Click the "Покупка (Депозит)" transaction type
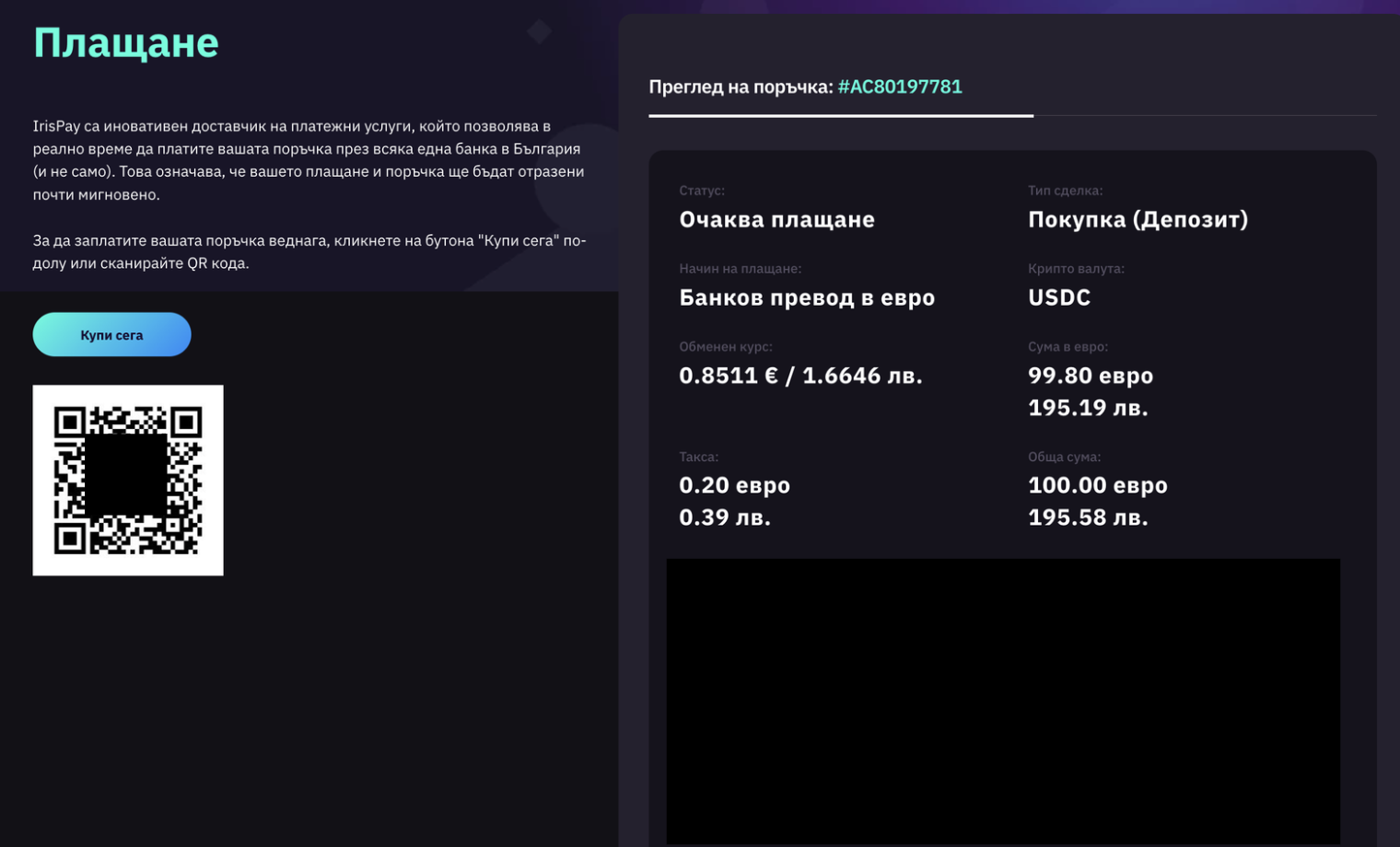 (x=1137, y=219)
